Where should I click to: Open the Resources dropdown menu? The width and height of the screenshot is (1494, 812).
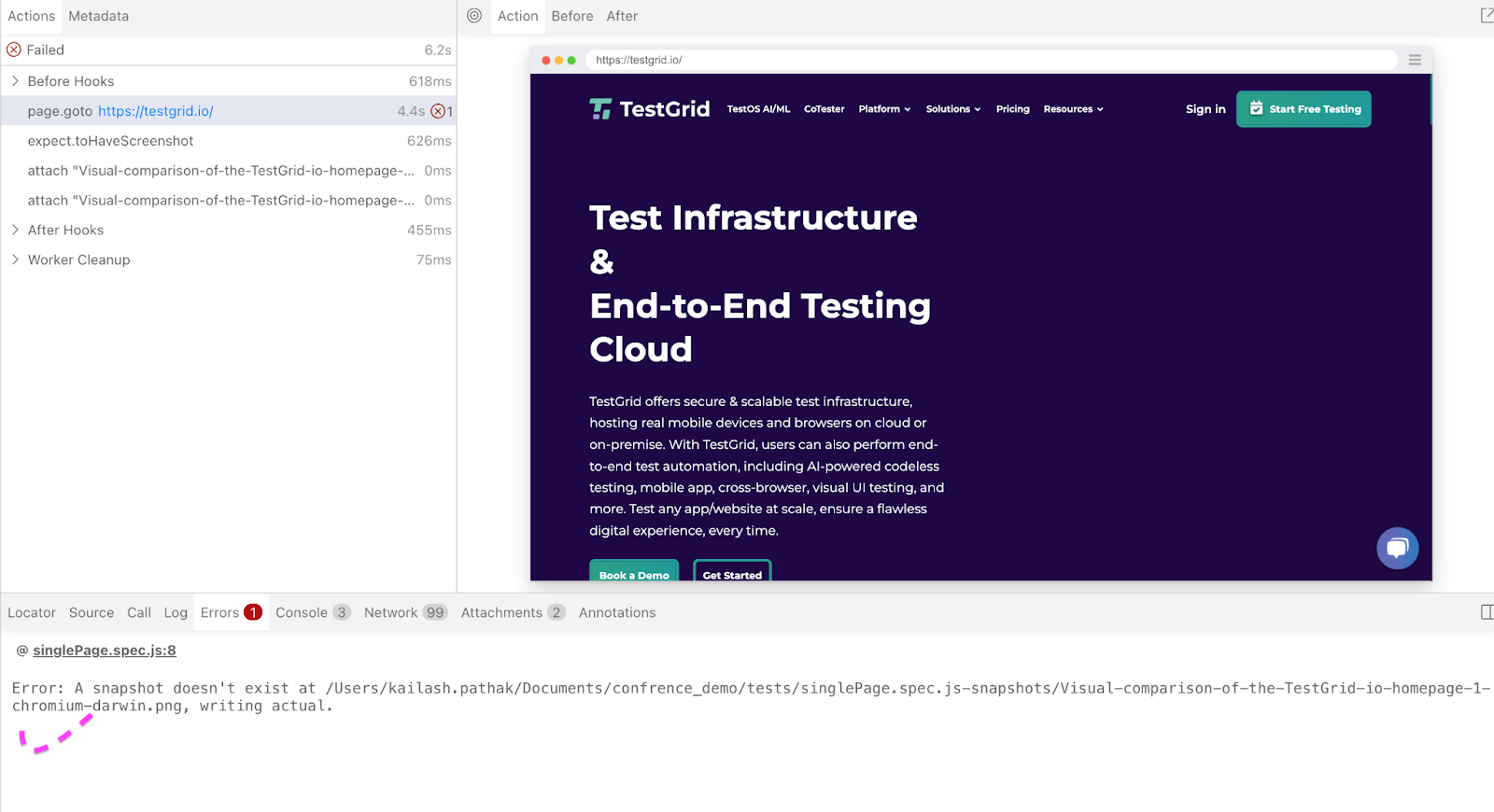[1073, 109]
